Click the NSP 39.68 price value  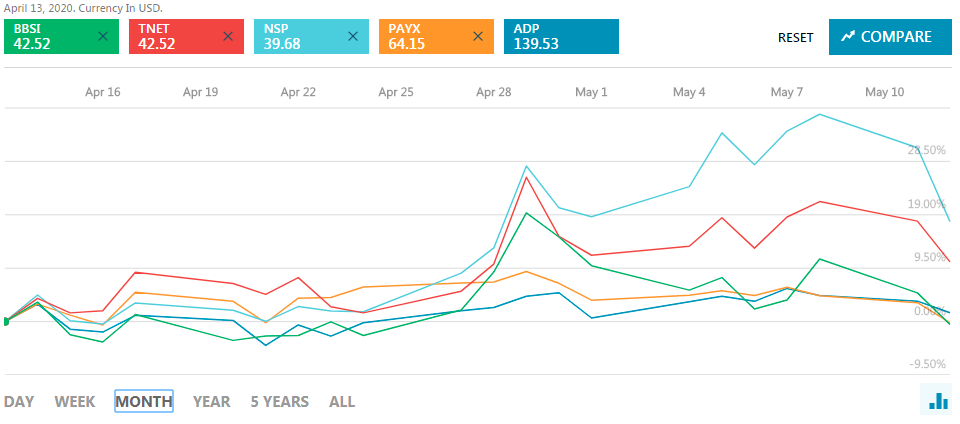click(x=281, y=44)
